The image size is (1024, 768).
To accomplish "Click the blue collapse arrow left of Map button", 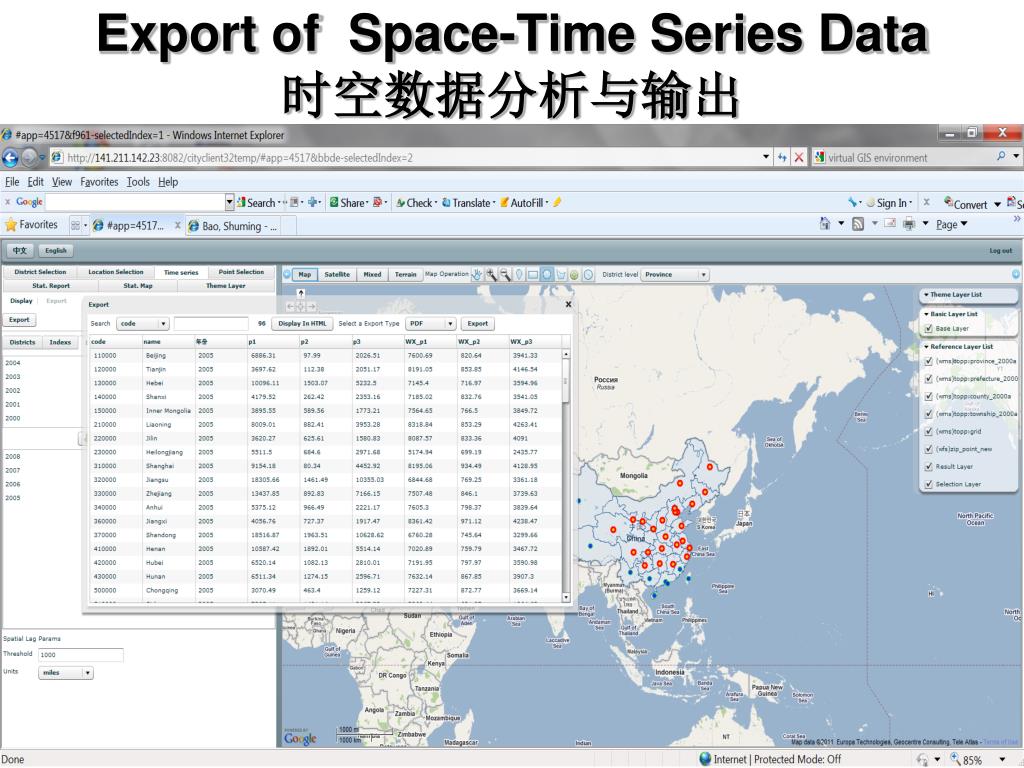I will (287, 274).
